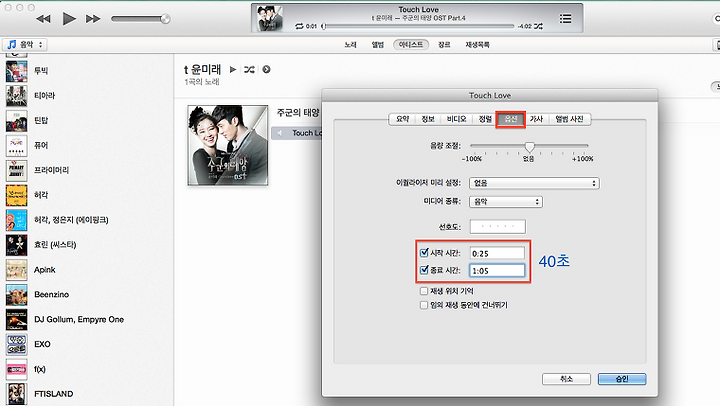720x406 pixels.
Task: Click the 음량 조절 volume adjustment slider
Action: click(x=529, y=147)
